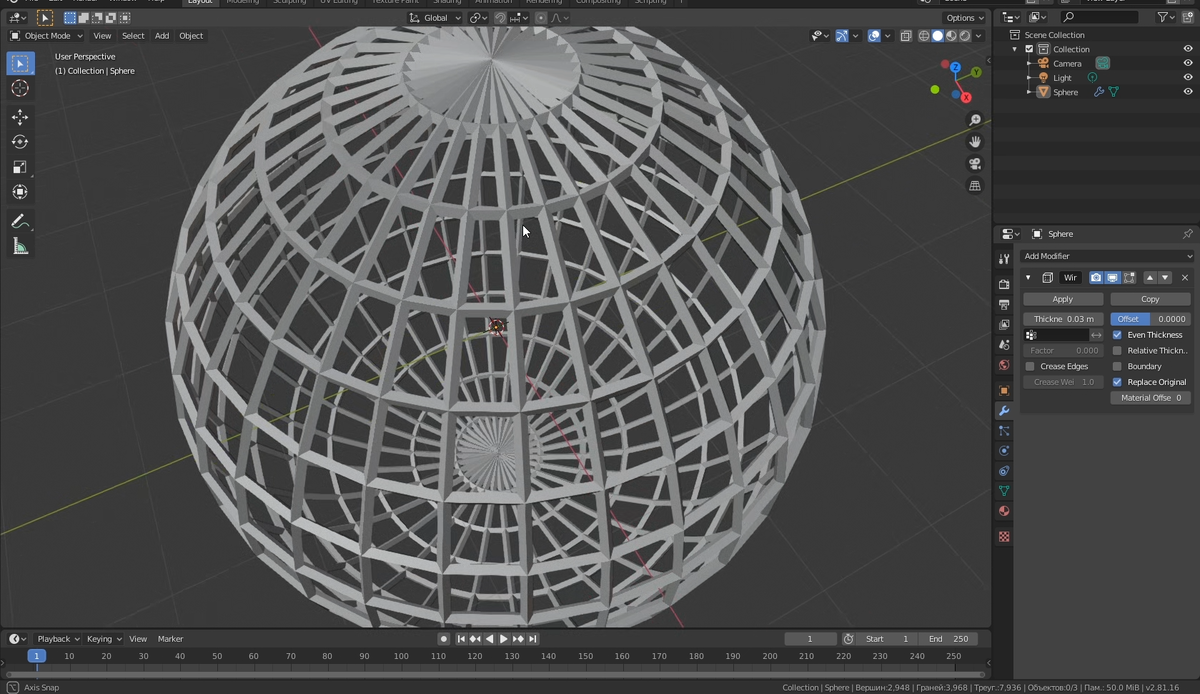The image size is (1200, 694).
Task: Click the pan view hand icon
Action: pos(975,142)
